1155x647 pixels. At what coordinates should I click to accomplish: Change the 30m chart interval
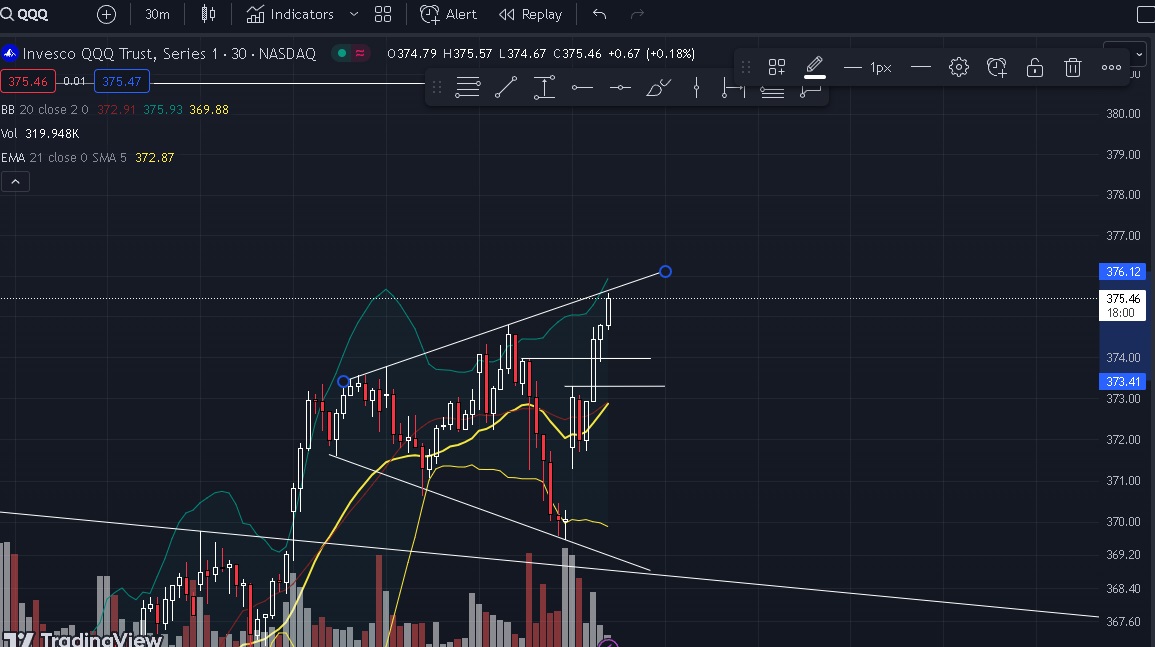click(x=157, y=14)
